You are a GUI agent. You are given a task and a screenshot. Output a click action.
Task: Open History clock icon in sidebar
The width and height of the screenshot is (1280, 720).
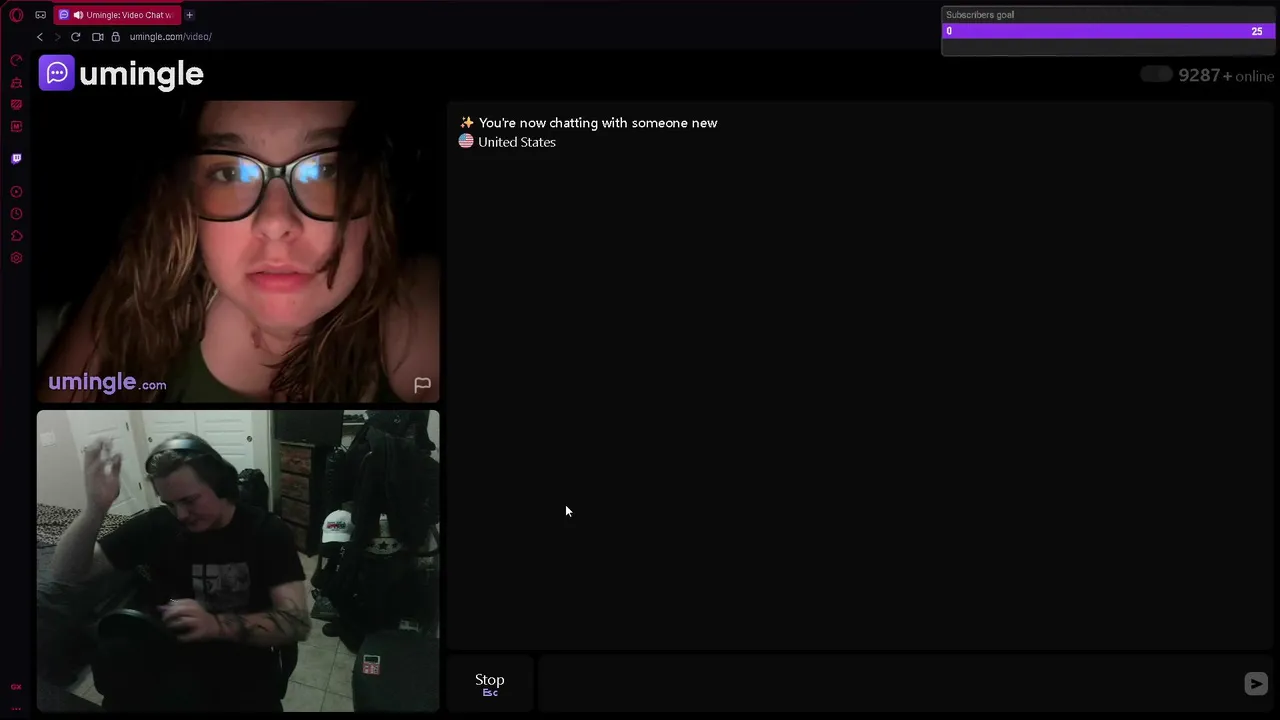click(16, 214)
